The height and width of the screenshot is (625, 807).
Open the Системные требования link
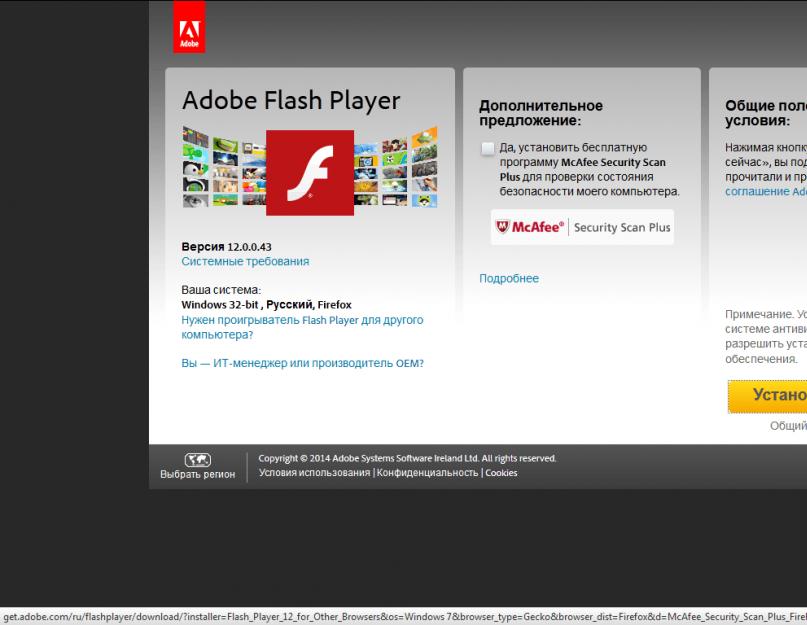point(245,262)
